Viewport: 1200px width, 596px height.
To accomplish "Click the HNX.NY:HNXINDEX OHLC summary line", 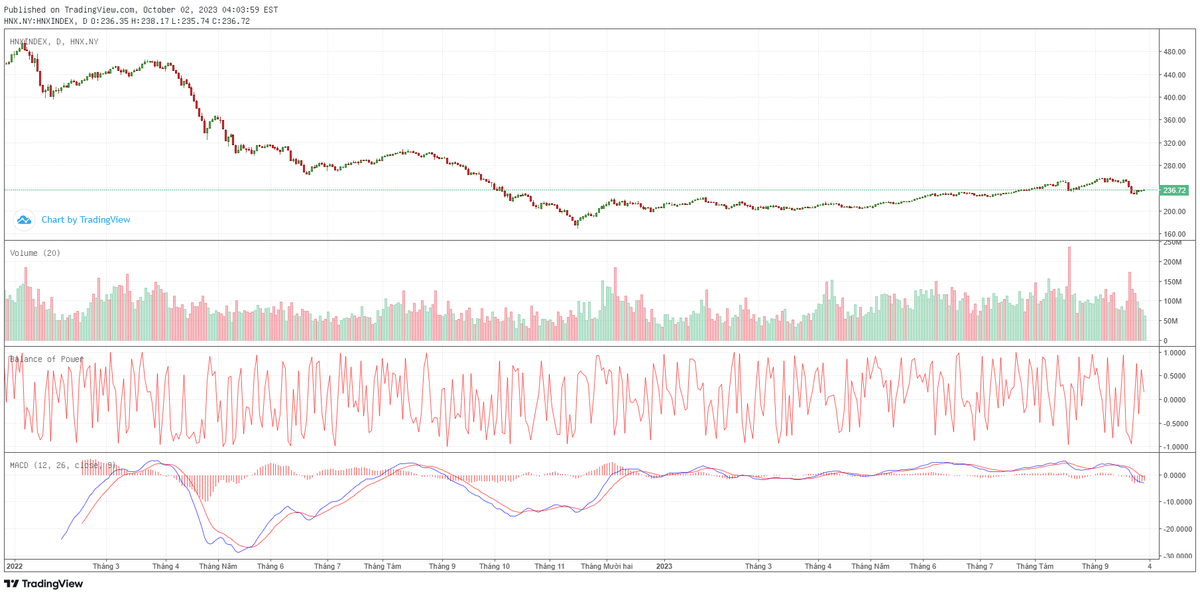I will [x=126, y=21].
